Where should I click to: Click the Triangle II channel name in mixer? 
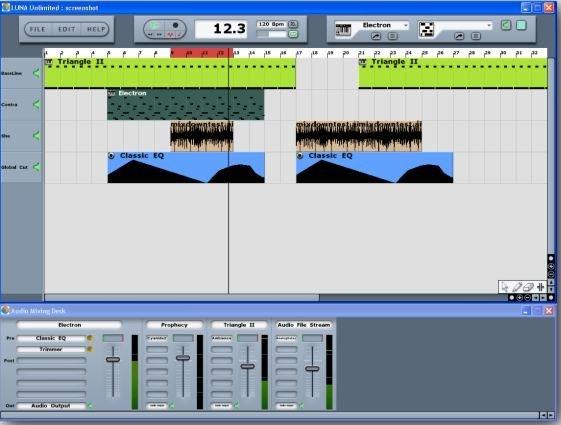click(x=239, y=325)
